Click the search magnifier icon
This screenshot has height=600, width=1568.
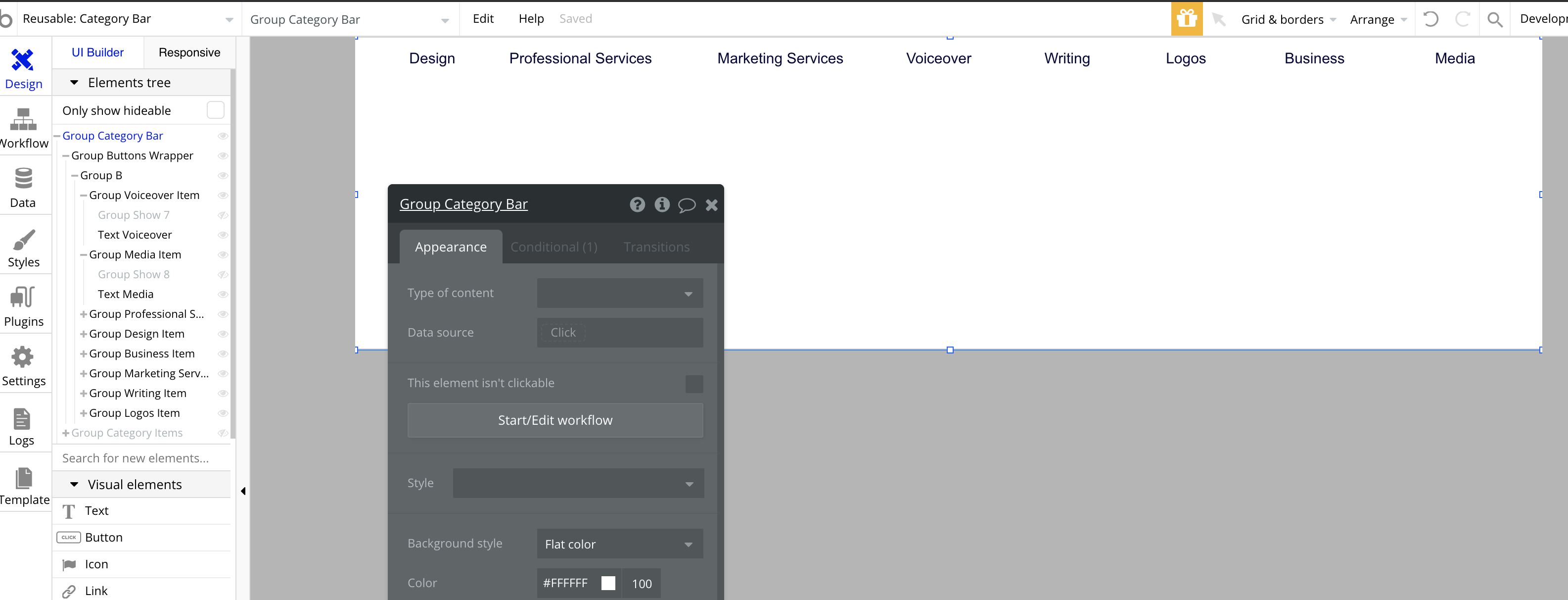click(1494, 19)
